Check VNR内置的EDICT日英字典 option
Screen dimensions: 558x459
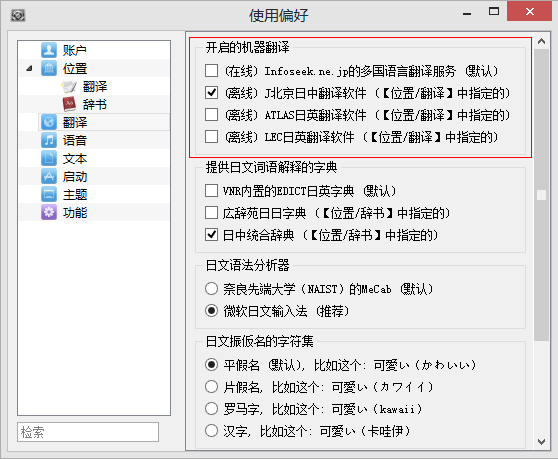click(211, 191)
